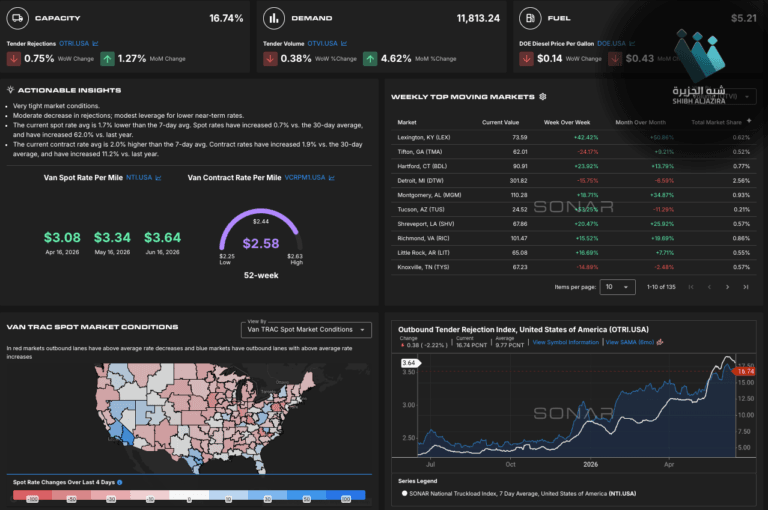768x510 pixels.
Task: Go to first page of markets table
Action: (x=691, y=287)
